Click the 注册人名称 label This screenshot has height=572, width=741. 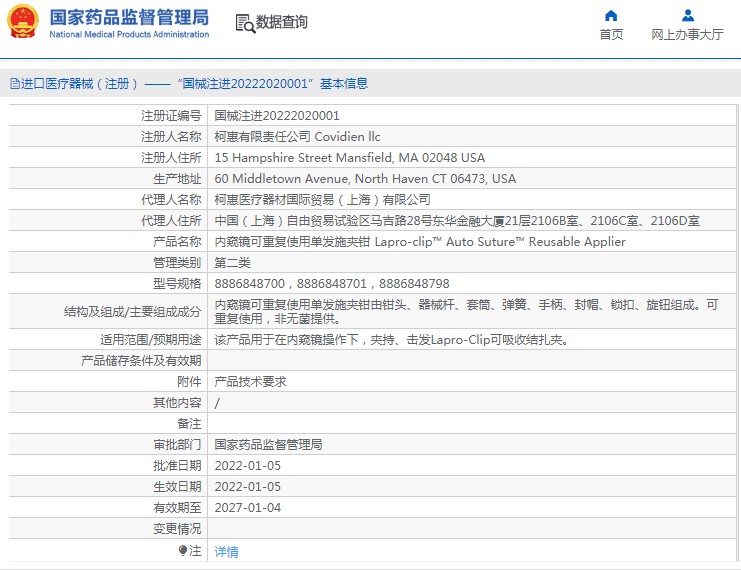(171, 137)
